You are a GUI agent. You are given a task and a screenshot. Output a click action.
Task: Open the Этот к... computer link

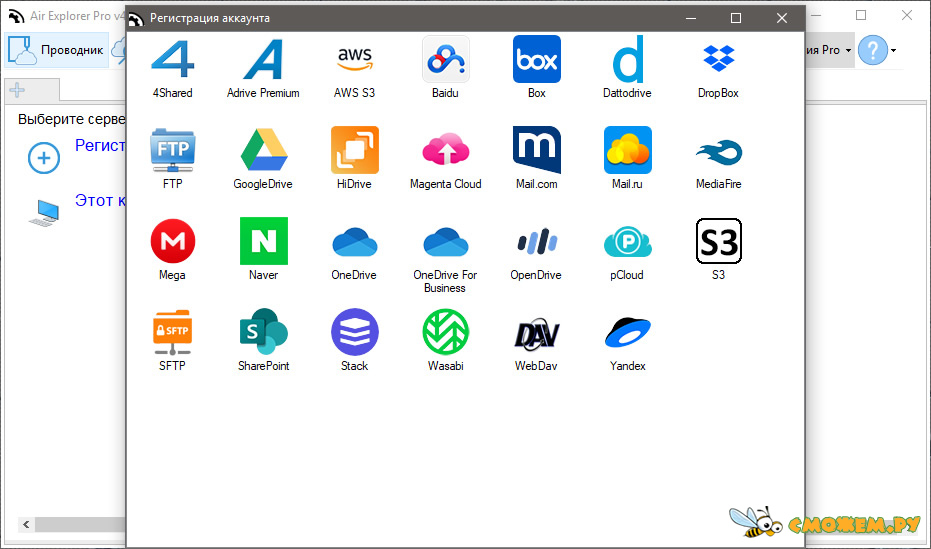pyautogui.click(x=100, y=201)
